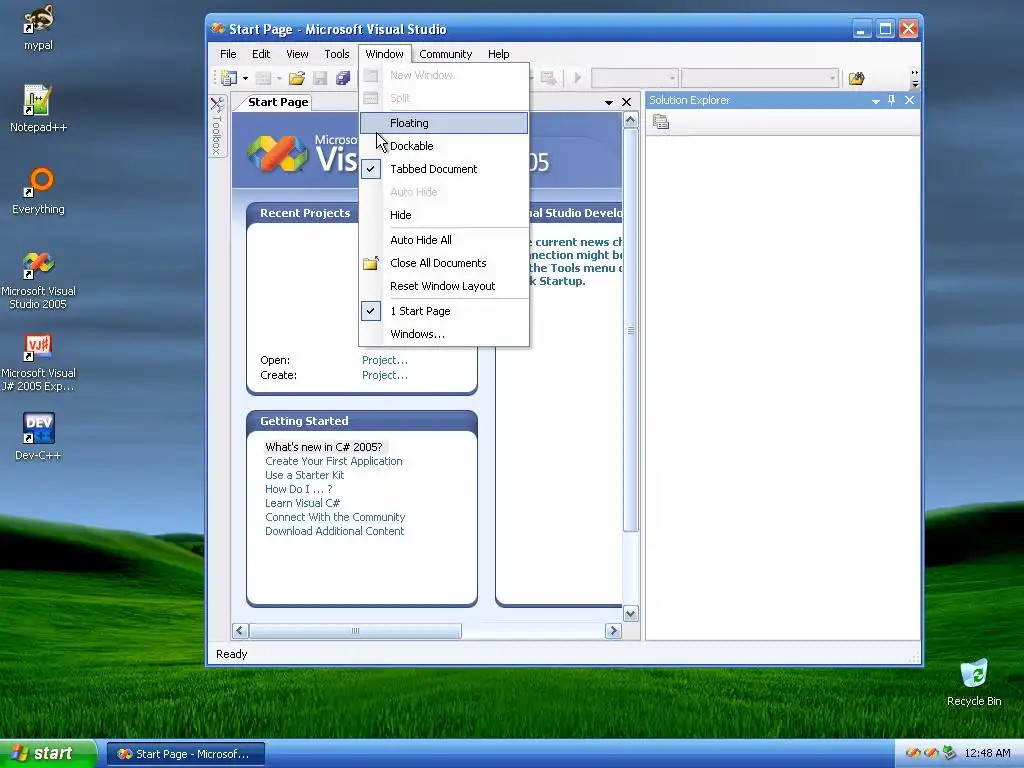Close the Solution Explorer panel
The width and height of the screenshot is (1024, 768).
(909, 100)
